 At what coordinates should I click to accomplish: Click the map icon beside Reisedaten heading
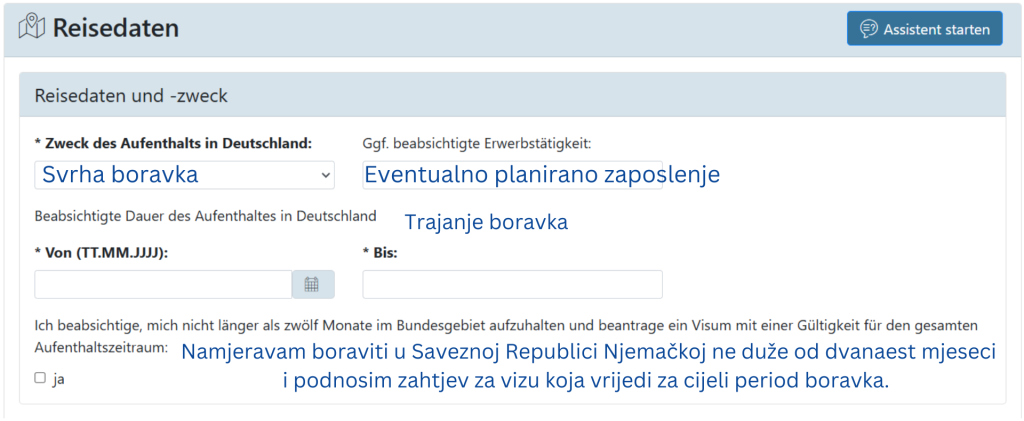[31, 28]
